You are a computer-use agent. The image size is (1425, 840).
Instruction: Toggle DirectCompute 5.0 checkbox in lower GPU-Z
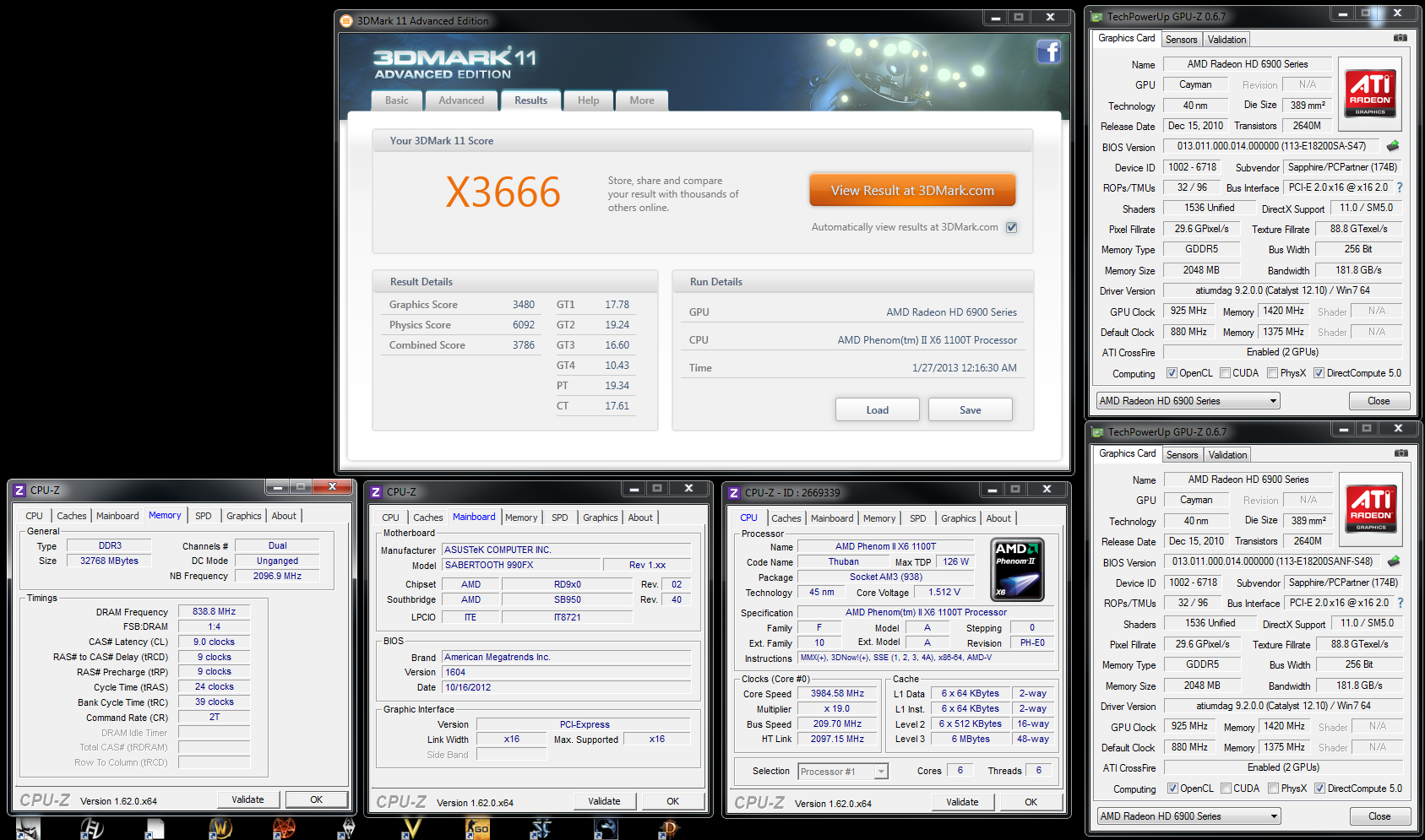1319,789
